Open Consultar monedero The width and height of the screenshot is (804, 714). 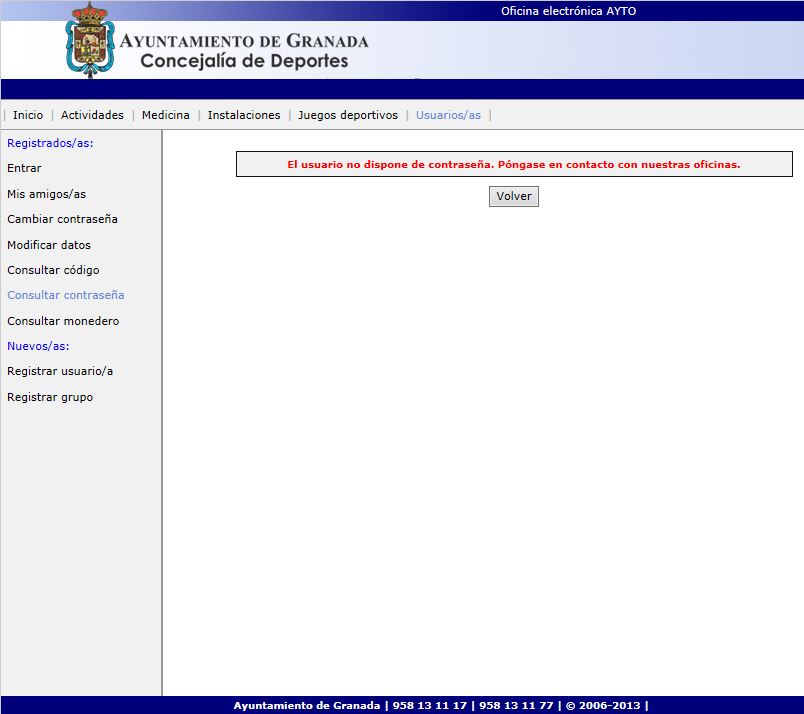click(63, 321)
